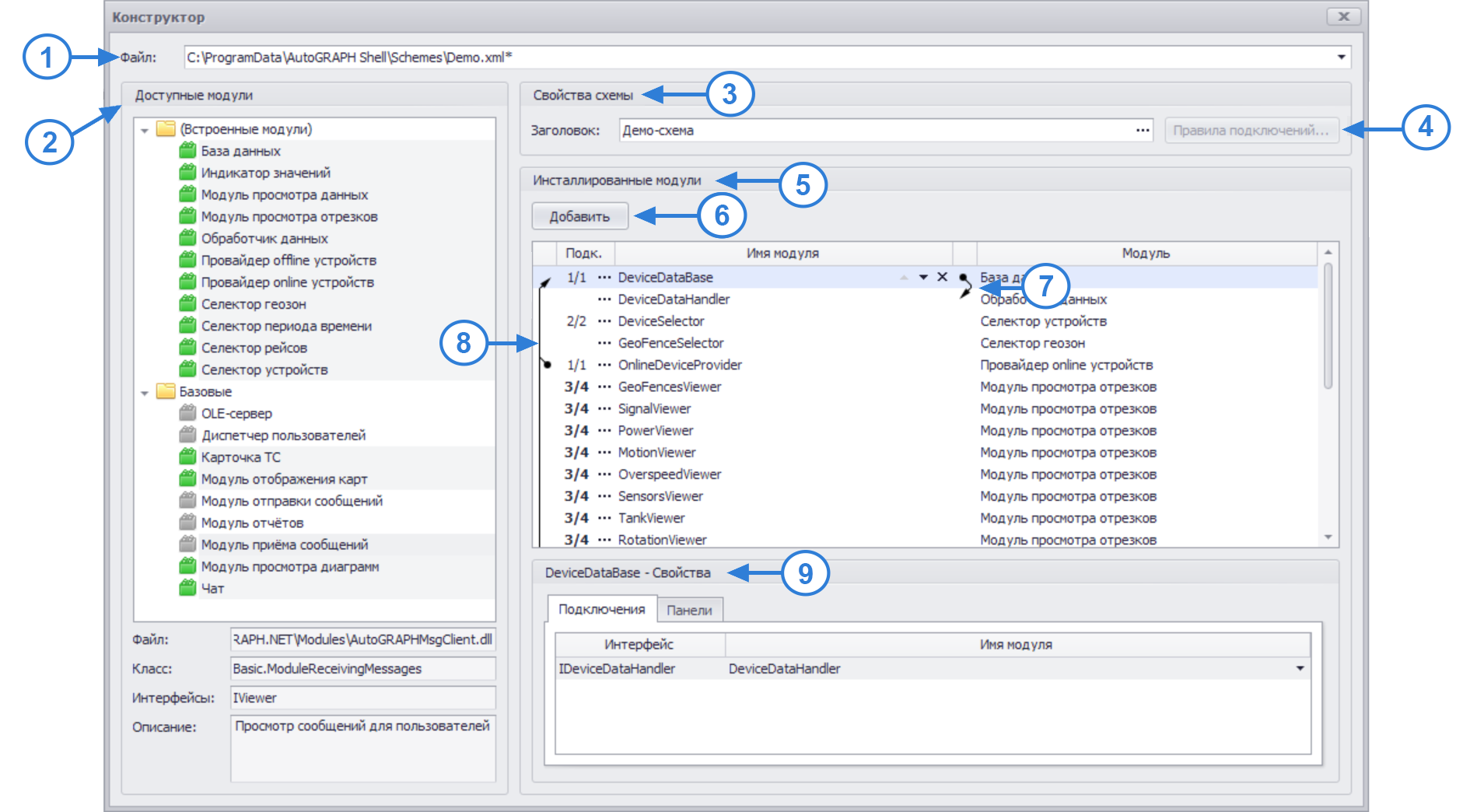Click the icon of Модуль просмотра отрезков in tree
This screenshot has width=1470, height=812.
[187, 215]
